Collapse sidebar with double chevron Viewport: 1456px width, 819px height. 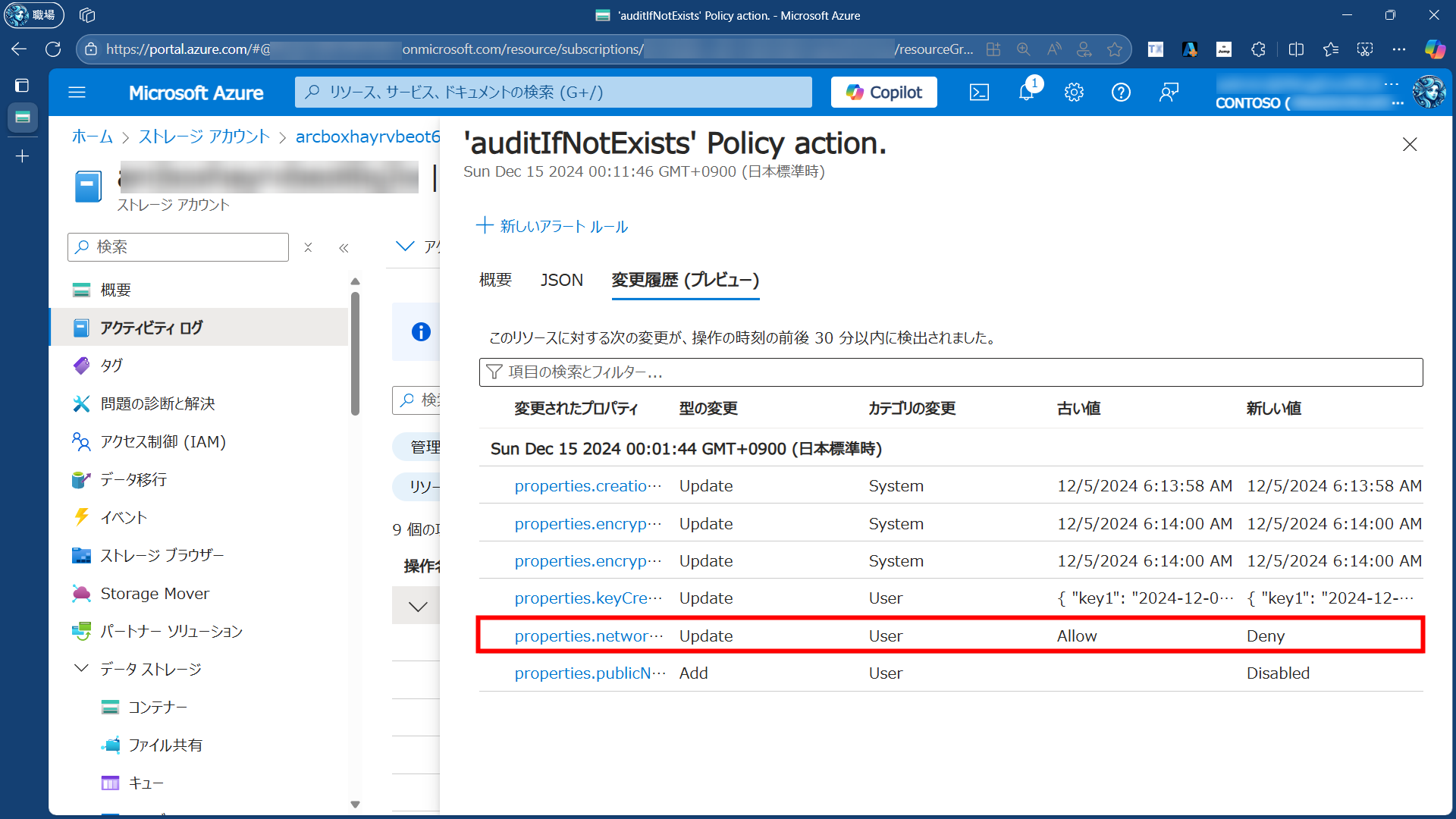click(x=344, y=248)
